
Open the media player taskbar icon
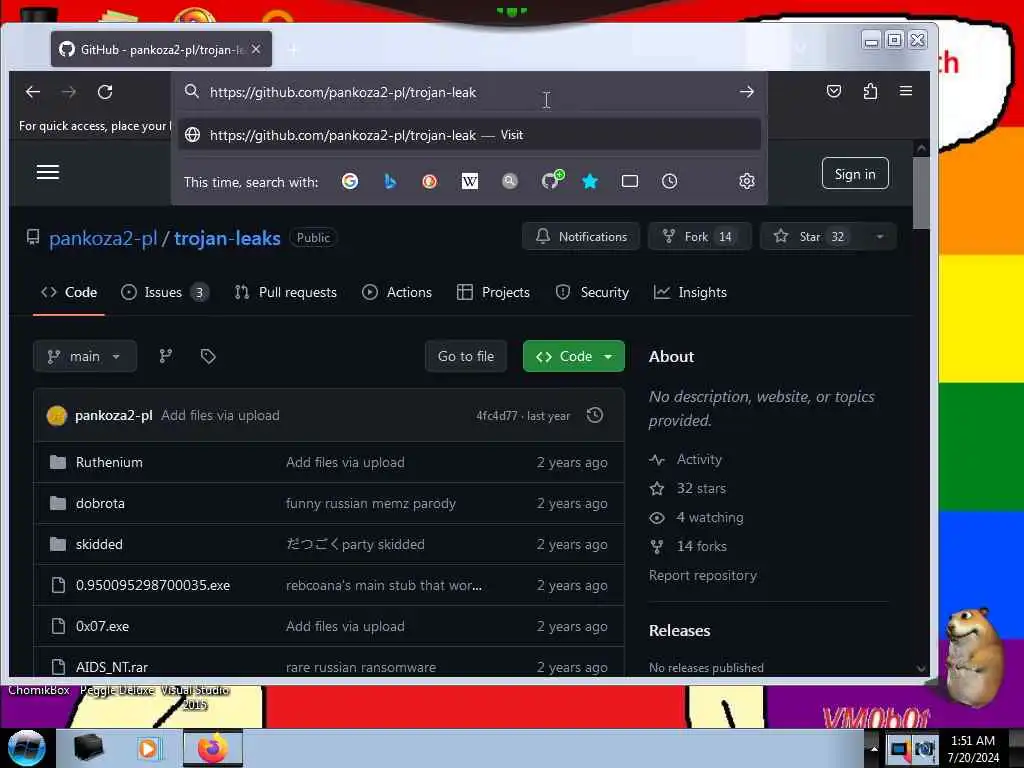[149, 748]
